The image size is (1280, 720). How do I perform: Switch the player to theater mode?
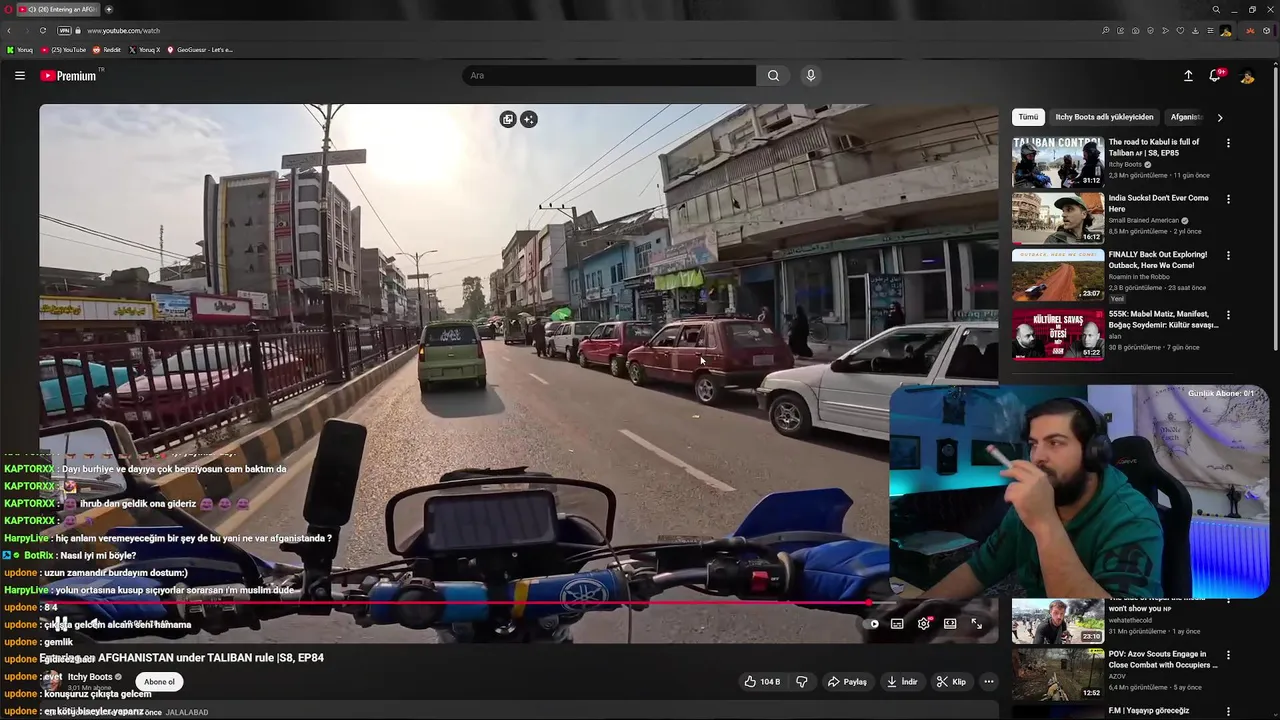click(950, 624)
